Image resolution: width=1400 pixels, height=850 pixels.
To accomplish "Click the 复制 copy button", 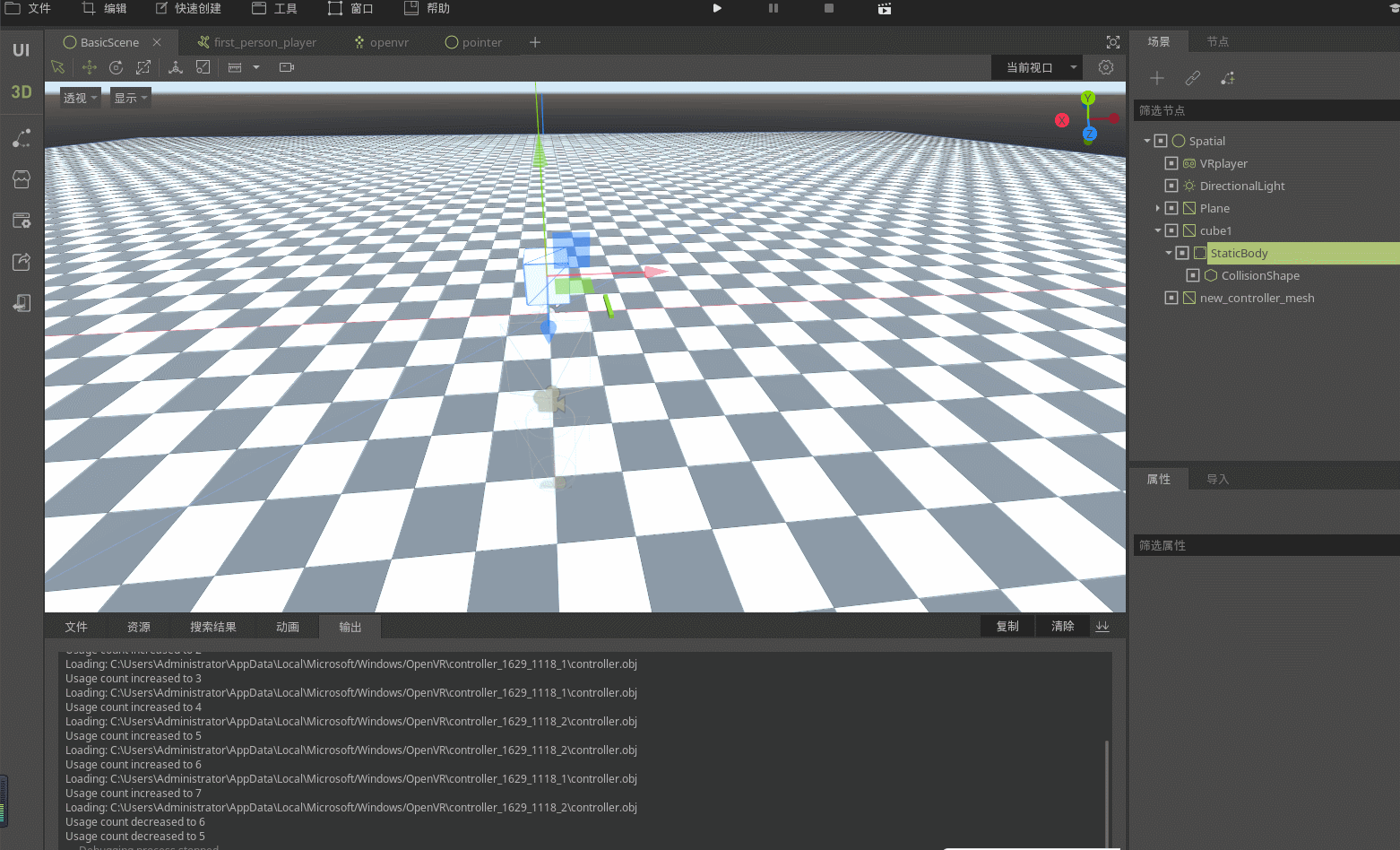I will [x=1007, y=626].
